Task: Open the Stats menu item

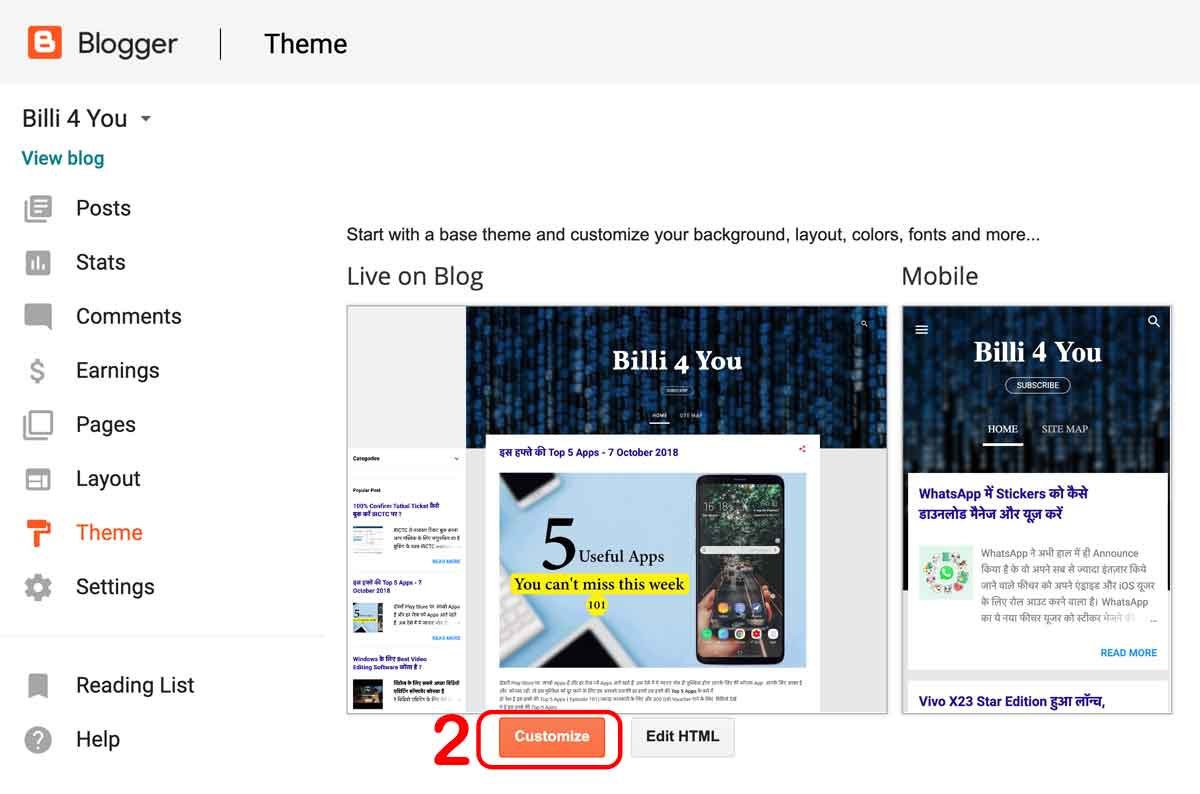Action: coord(100,263)
